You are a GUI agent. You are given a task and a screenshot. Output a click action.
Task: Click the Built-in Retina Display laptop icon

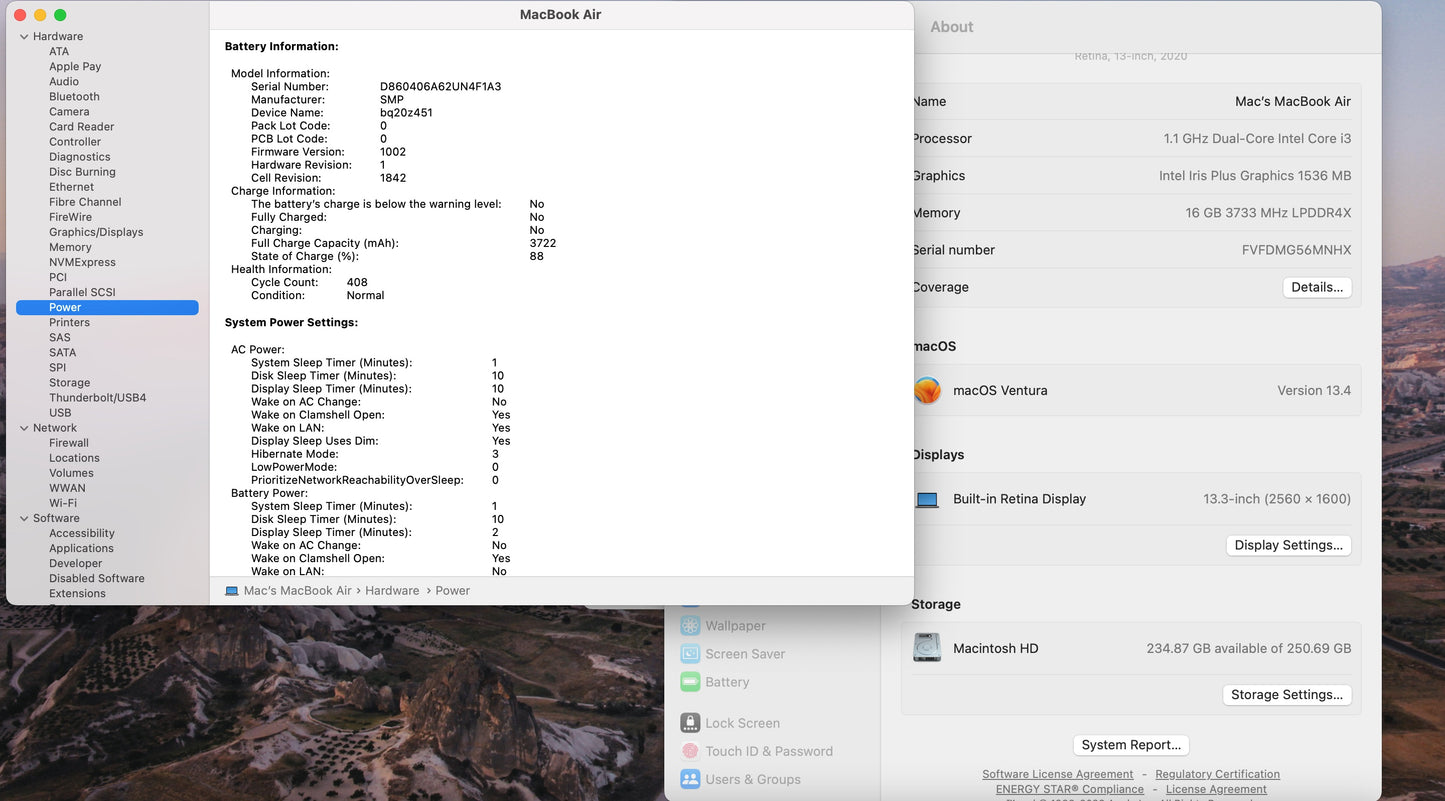927,499
